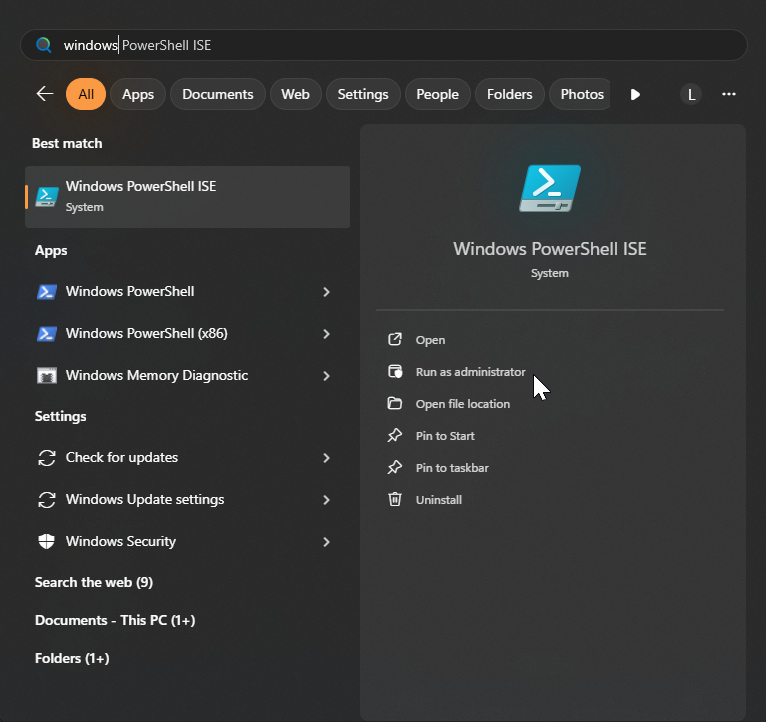The height and width of the screenshot is (722, 766).
Task: Expand Check for updates chevron
Action: tap(326, 458)
